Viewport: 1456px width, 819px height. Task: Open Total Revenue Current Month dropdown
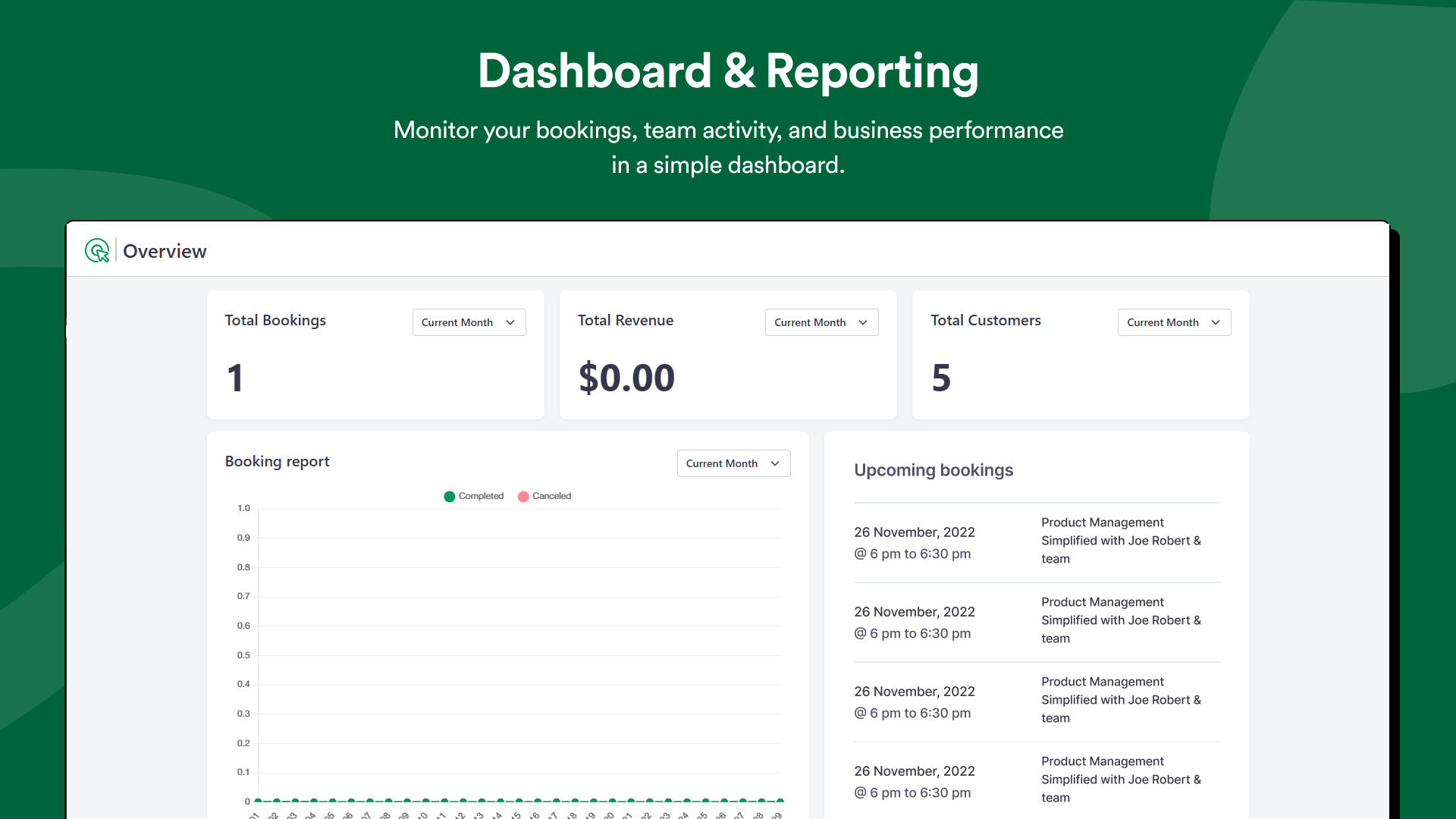click(x=821, y=322)
